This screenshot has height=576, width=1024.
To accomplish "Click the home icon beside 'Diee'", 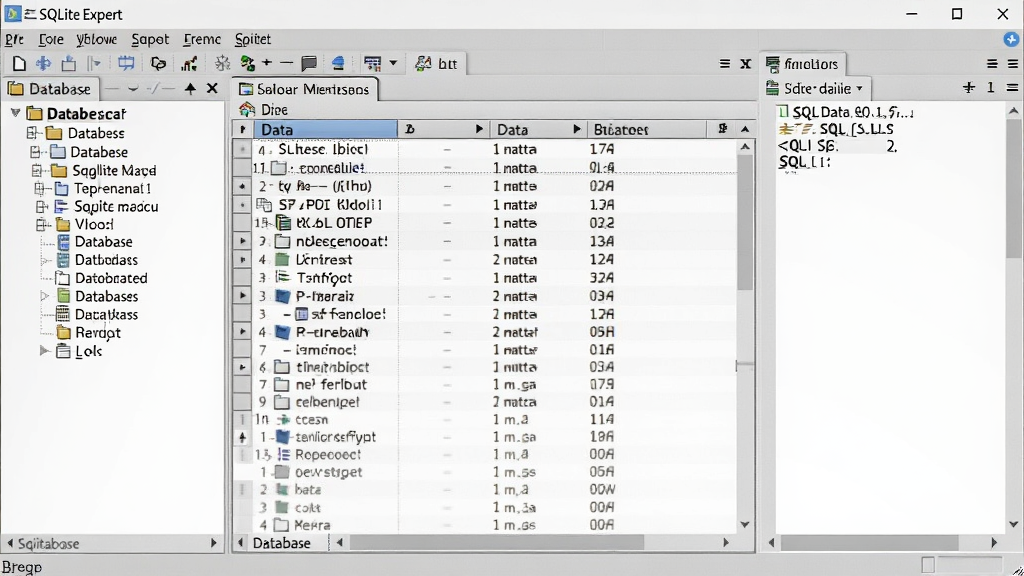I will (247, 109).
